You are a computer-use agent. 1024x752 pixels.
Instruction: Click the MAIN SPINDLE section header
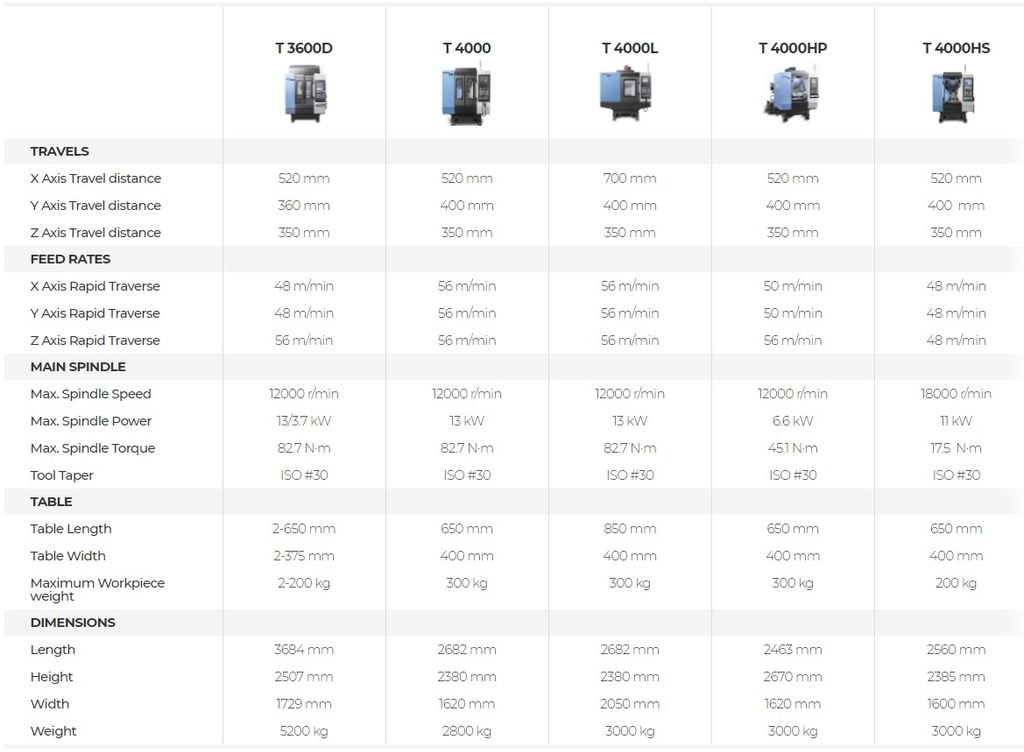pyautogui.click(x=78, y=367)
